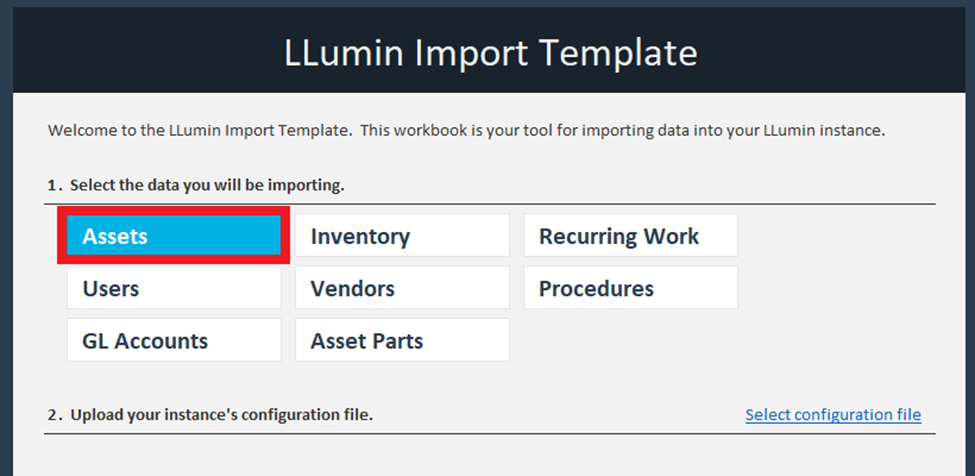Click blank area below the configuration file step
The image size is (975, 476).
[x=490, y=456]
